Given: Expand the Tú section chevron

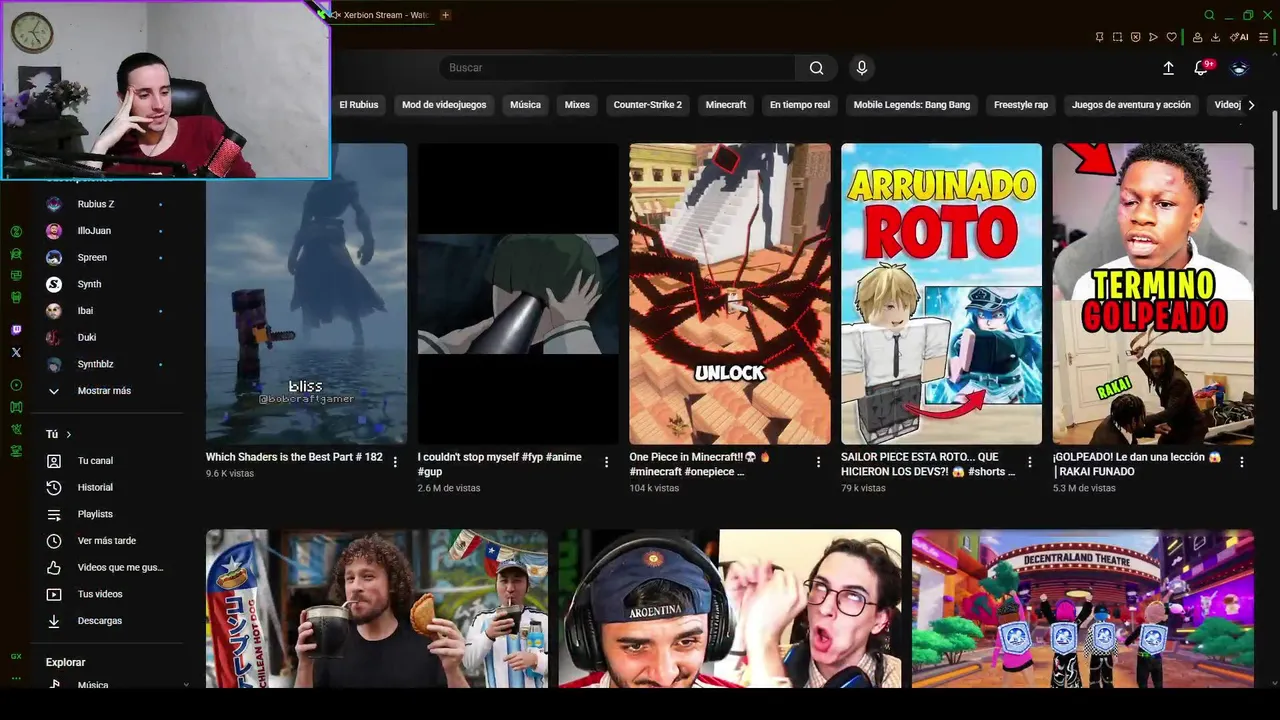Looking at the screenshot, I should click(x=68, y=434).
